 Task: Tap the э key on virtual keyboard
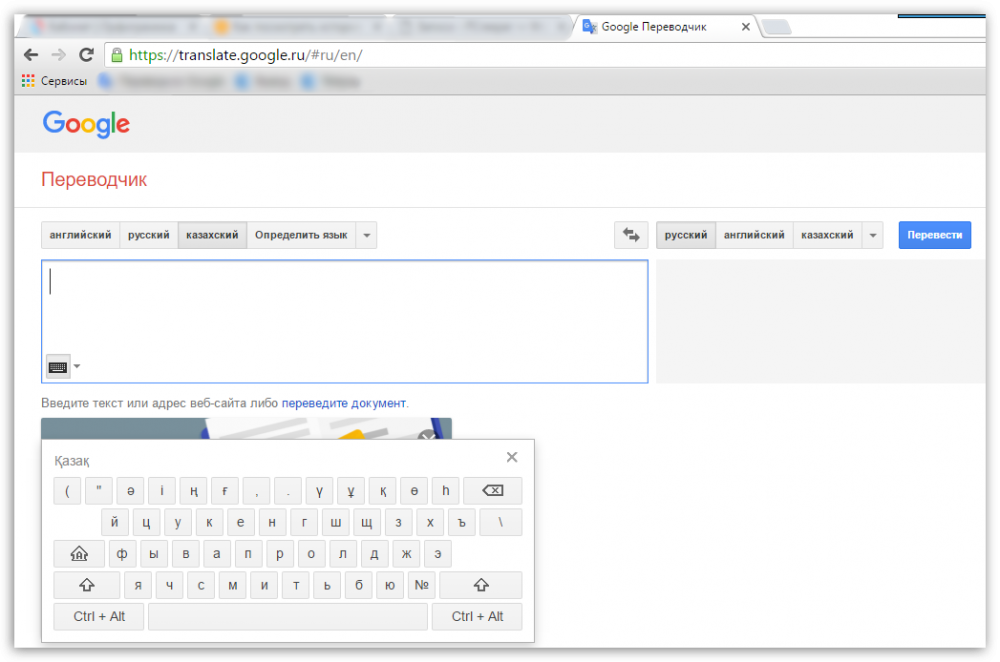[438, 554]
